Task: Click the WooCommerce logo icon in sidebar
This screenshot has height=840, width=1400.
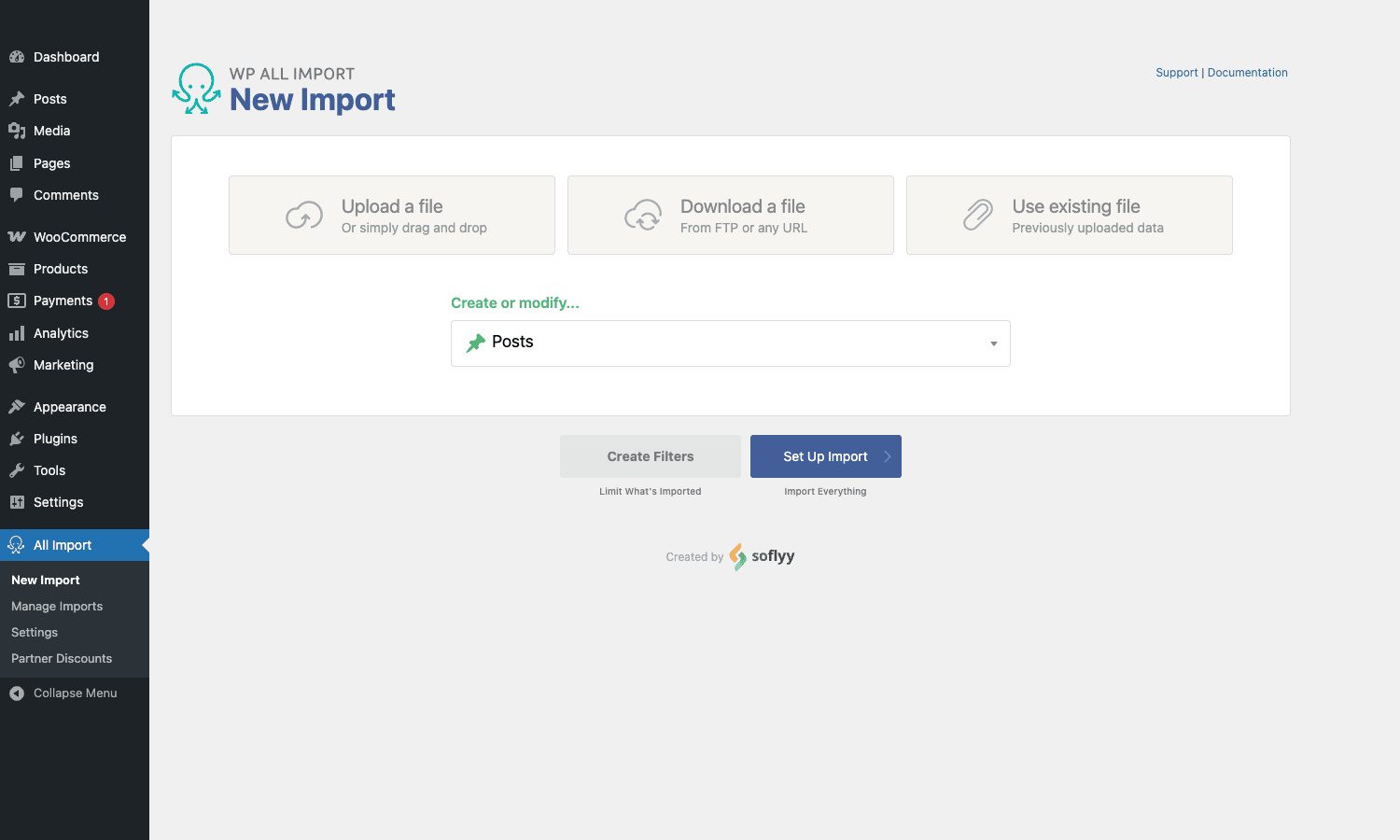Action: (x=17, y=237)
